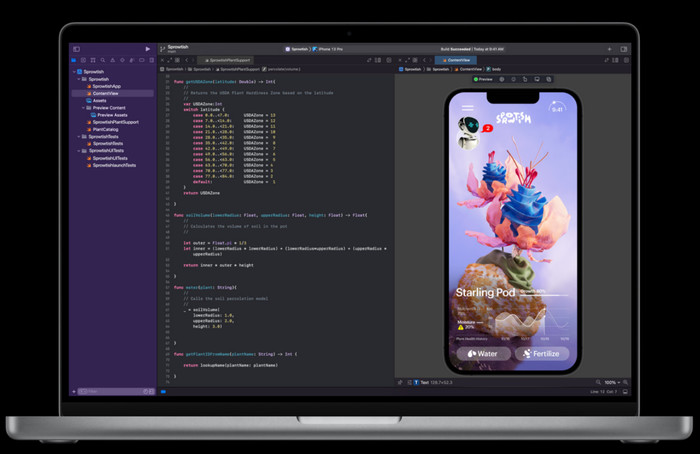Toggle the inspector panel at top right
The image size is (700, 454).
coord(624,48)
